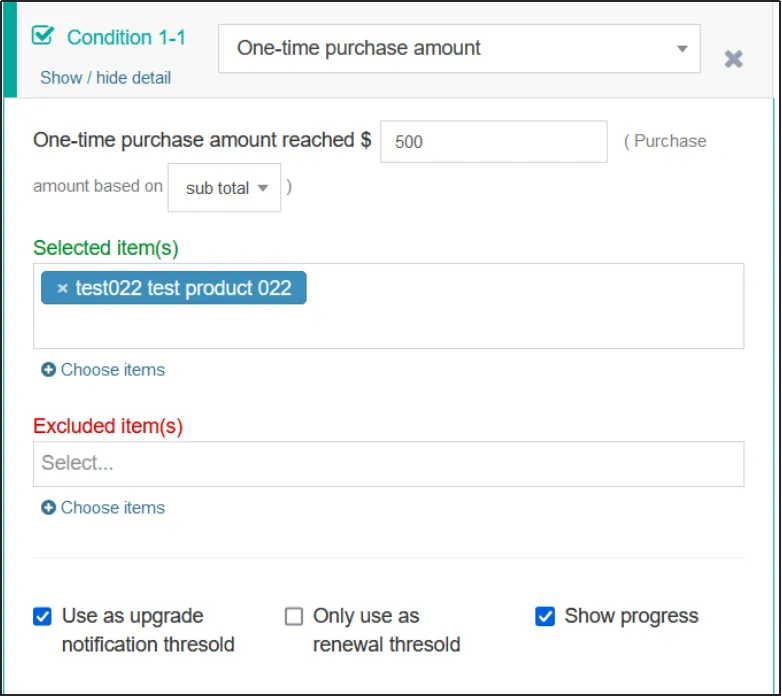Click Choose items text below Excluded item(s)

click(112, 508)
